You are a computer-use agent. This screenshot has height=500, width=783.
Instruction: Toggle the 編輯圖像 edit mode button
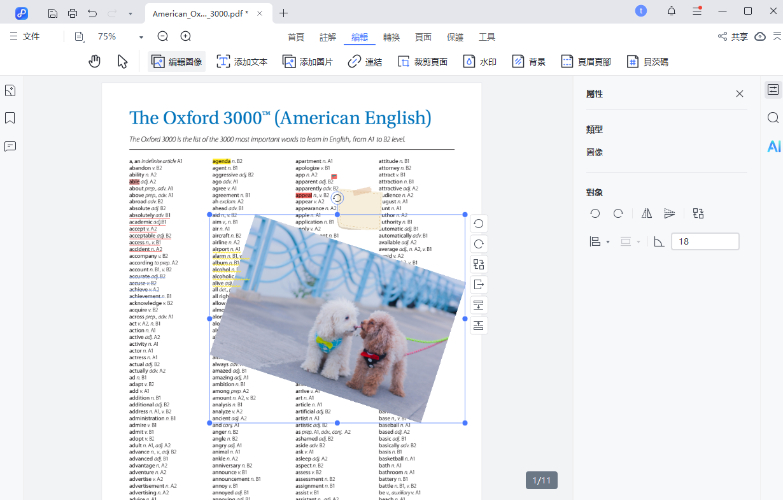pyautogui.click(x=177, y=62)
